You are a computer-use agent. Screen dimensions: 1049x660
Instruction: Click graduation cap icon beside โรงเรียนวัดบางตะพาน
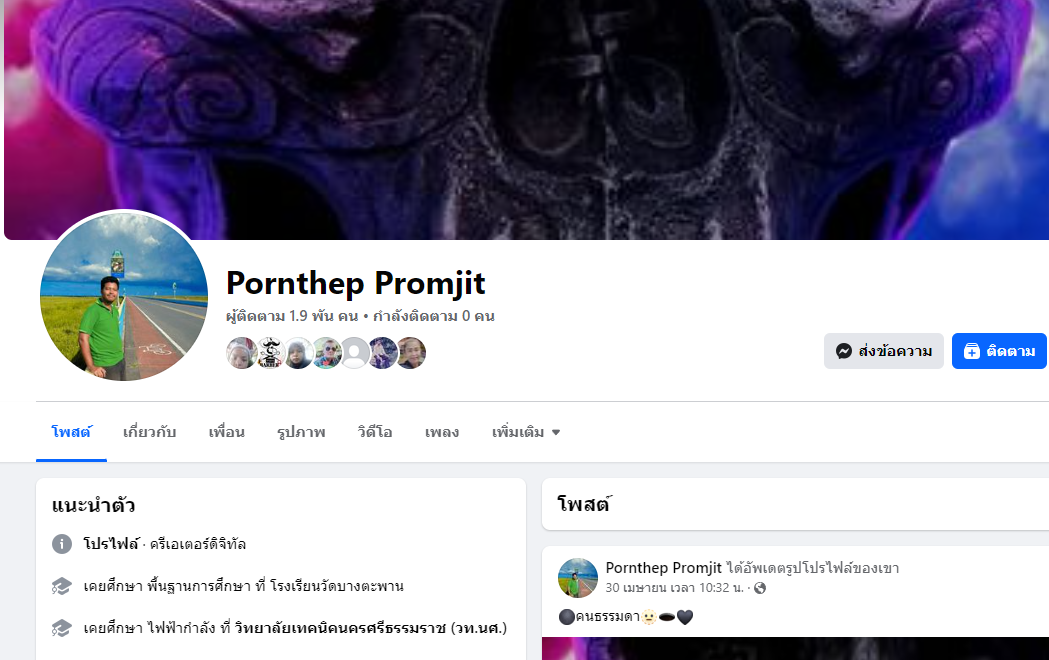tap(62, 586)
